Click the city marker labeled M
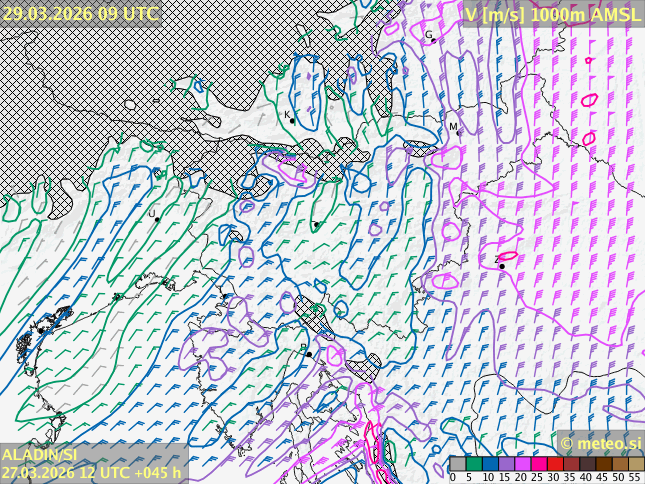 click(458, 131)
